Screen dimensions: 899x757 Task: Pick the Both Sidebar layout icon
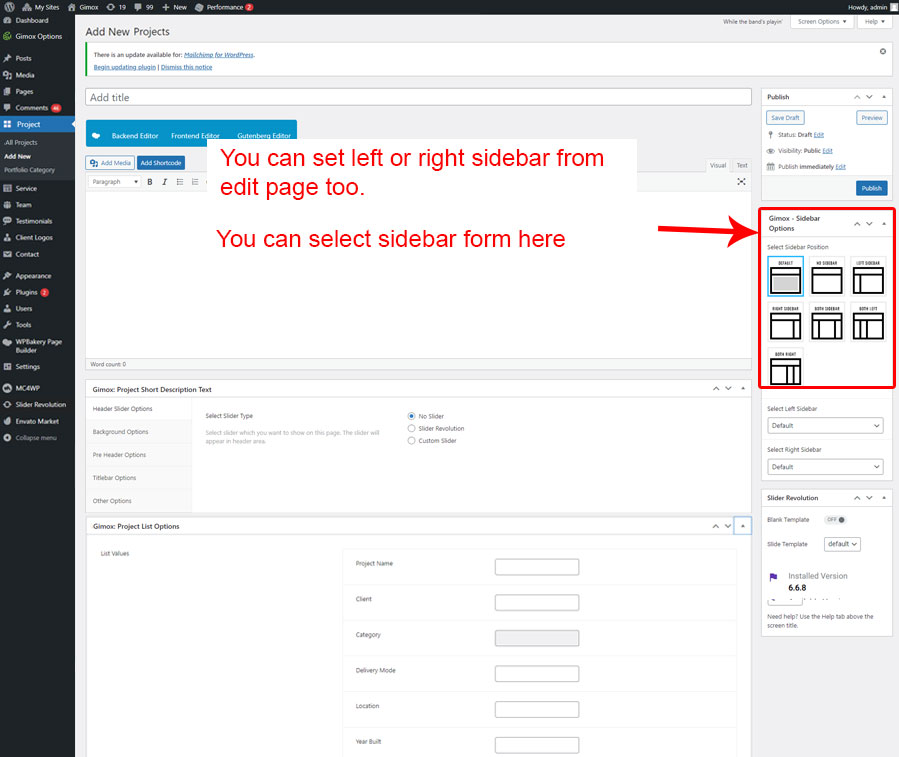[826, 323]
